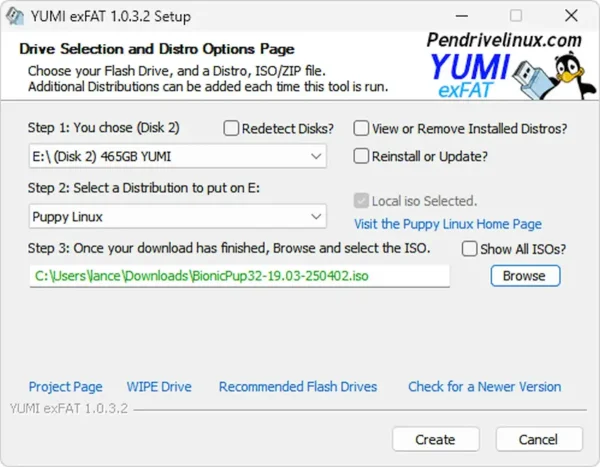This screenshot has height=467, width=600.
Task: Click the Cancel button
Action: pyautogui.click(x=539, y=439)
